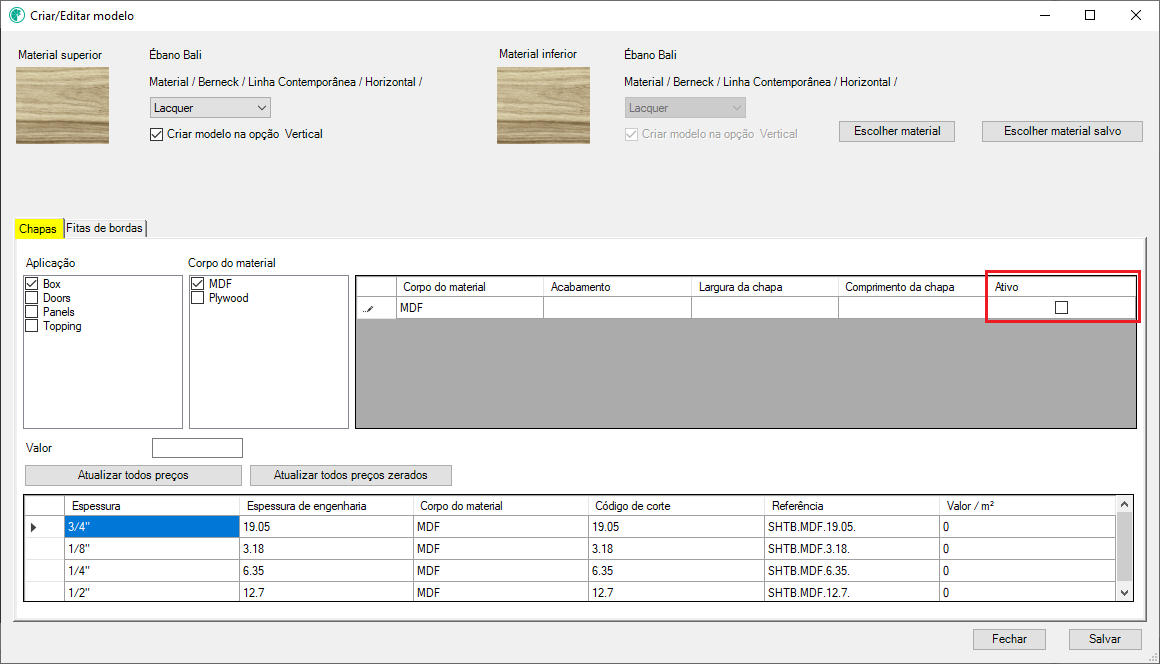Viewport: 1160px width, 664px height.
Task: Switch to the Fitas de bordas tab
Action: click(105, 229)
